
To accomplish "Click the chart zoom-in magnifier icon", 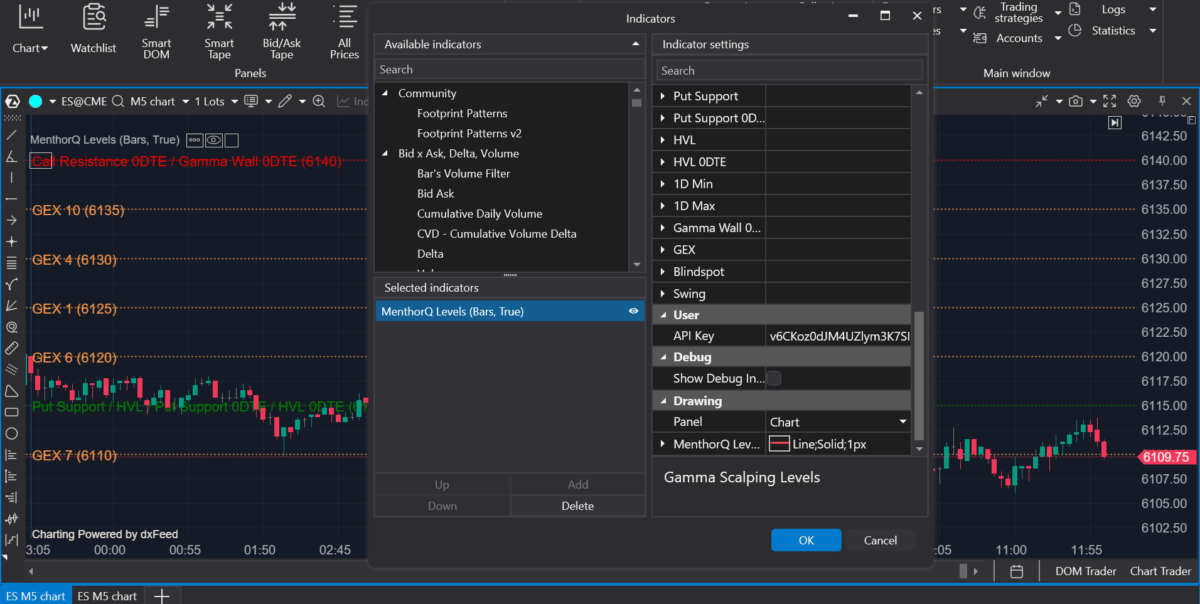I will tap(319, 101).
